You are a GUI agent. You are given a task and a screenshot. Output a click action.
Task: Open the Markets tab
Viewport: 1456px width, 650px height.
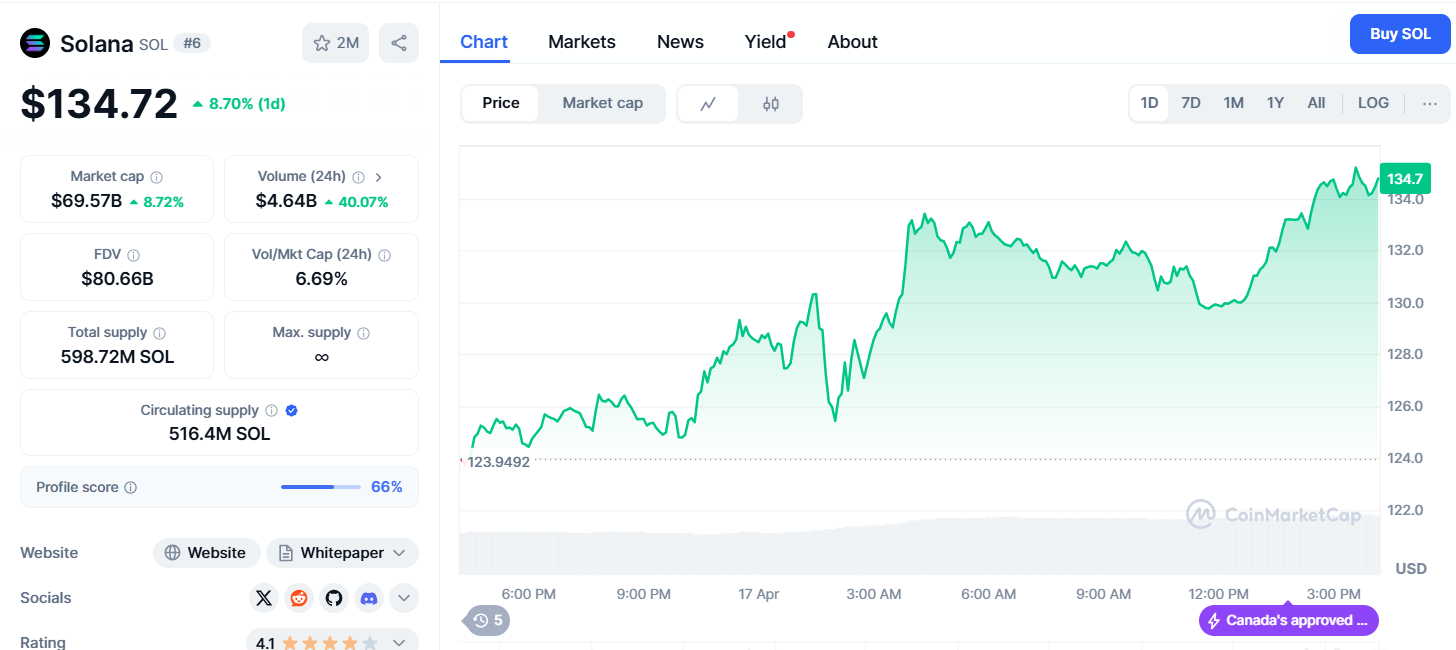click(582, 42)
